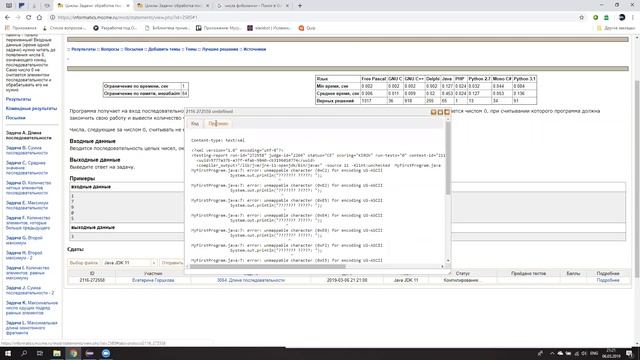The height and width of the screenshot is (360, 640).
Task: Maximize the submission popup with its middle icon
Action: 440,112
